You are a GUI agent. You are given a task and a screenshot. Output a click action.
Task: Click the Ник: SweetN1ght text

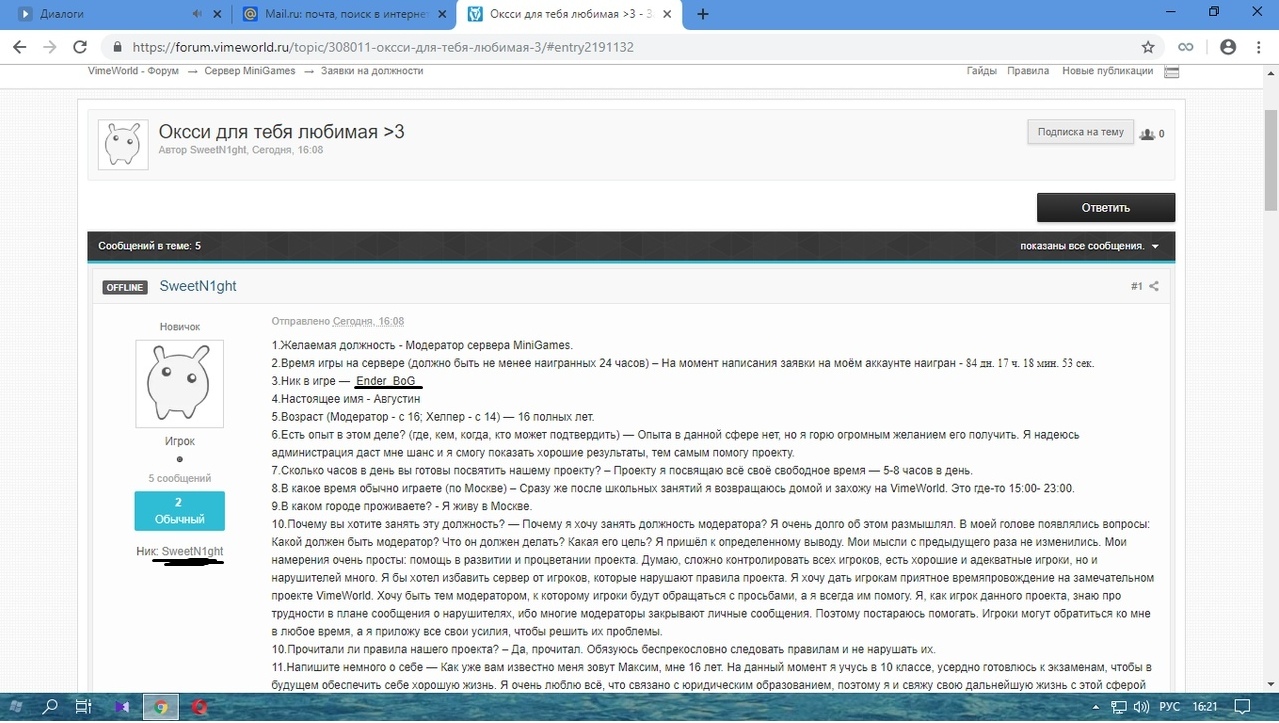pyautogui.click(x=180, y=551)
